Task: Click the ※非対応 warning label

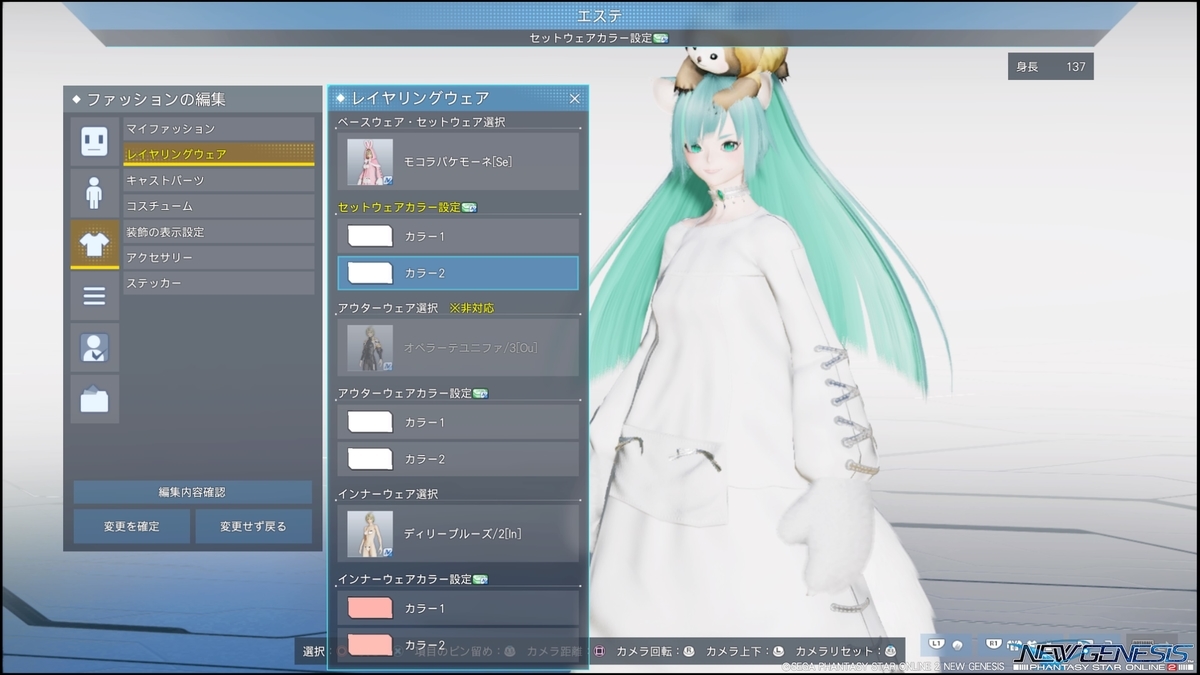Action: coord(472,308)
